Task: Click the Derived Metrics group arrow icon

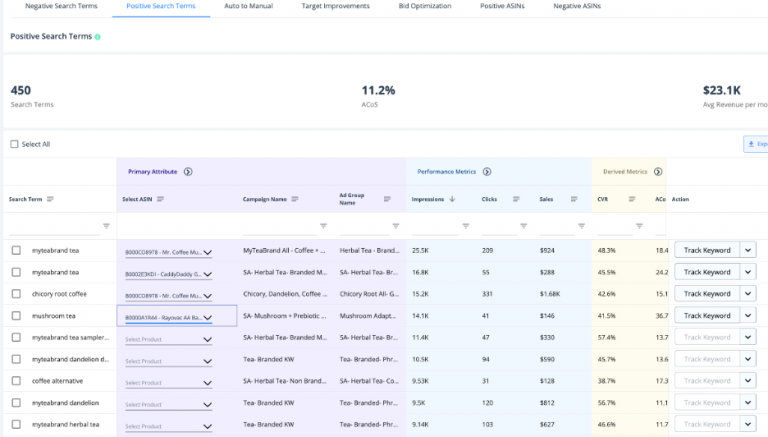Action: pos(658,171)
